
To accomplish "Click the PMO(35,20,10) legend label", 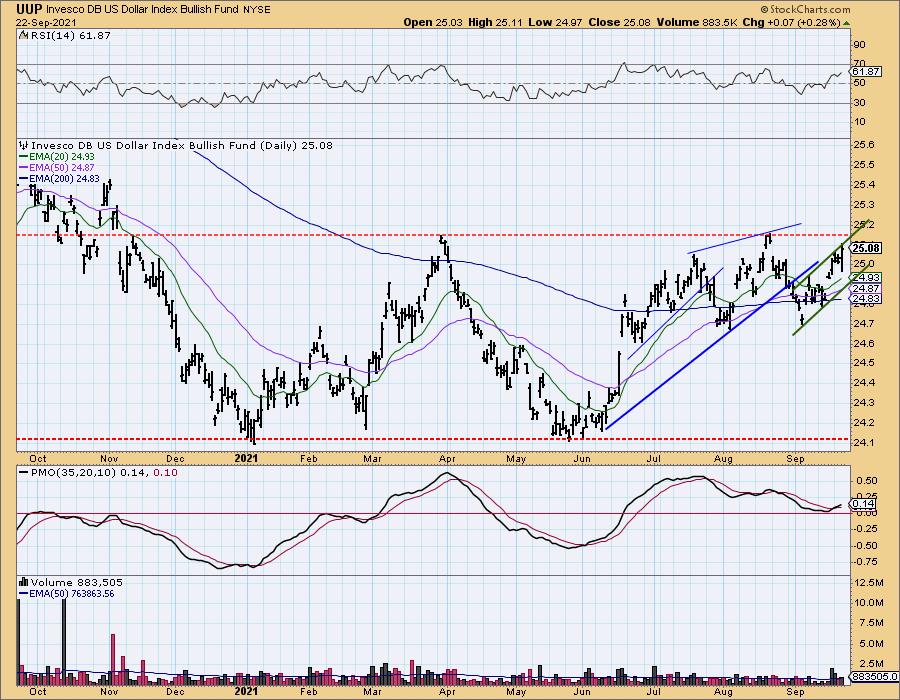I will pyautogui.click(x=74, y=473).
